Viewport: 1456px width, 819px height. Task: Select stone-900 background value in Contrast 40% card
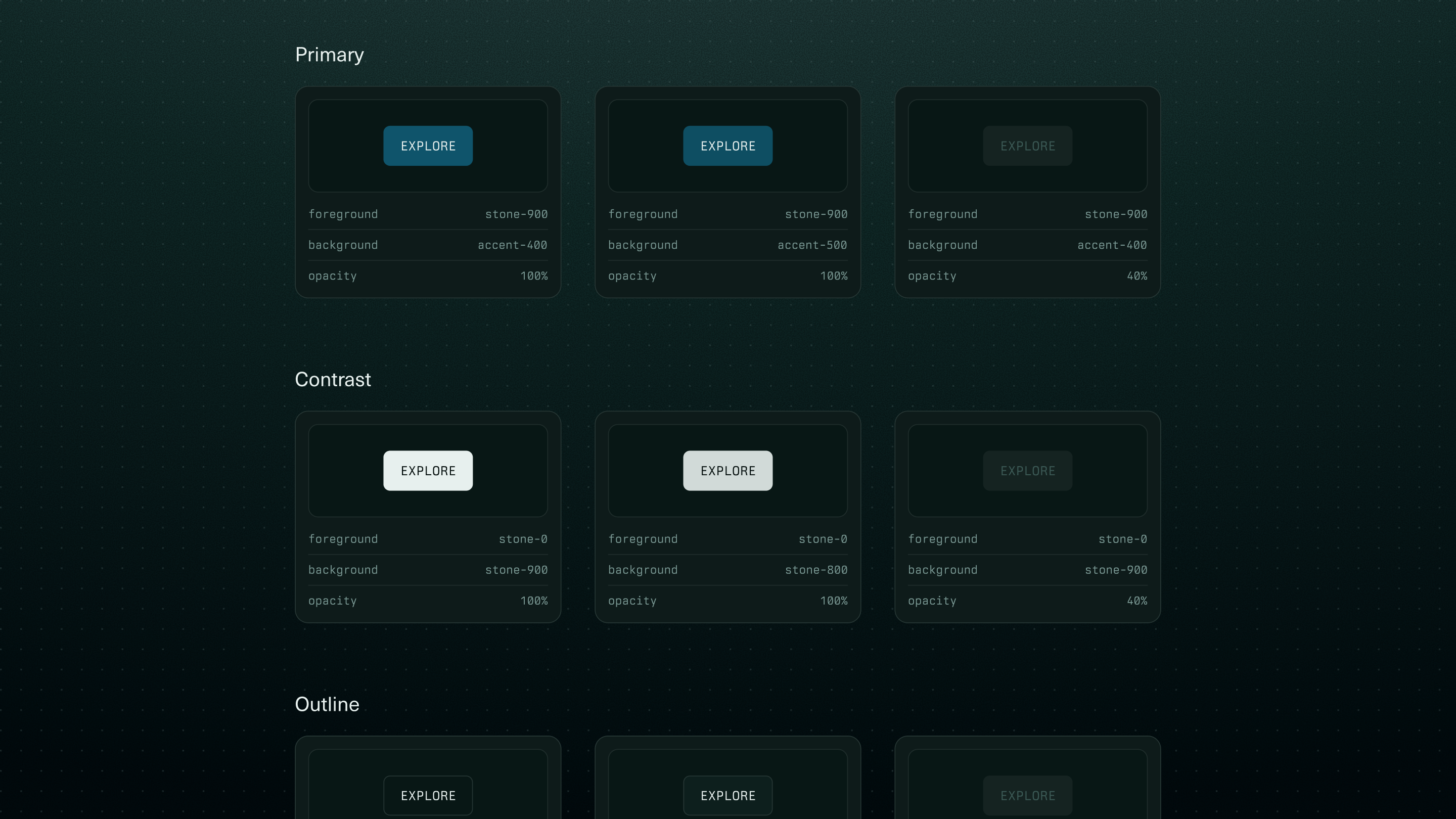click(1116, 570)
